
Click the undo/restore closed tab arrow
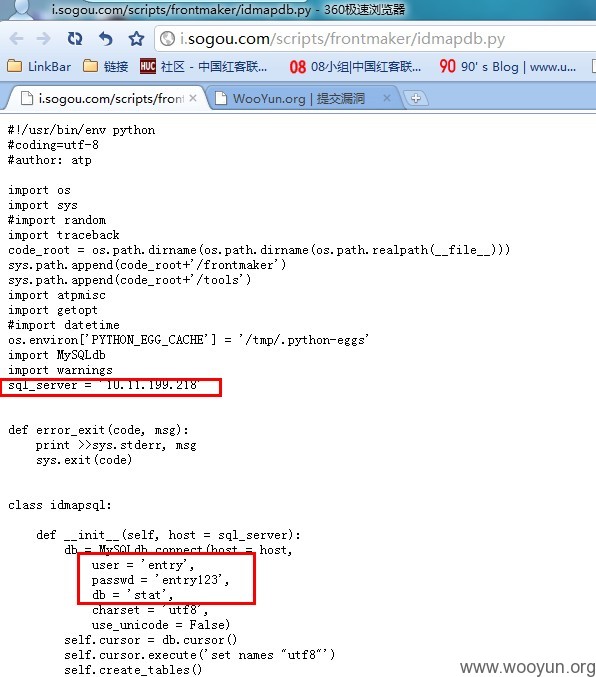(105, 39)
